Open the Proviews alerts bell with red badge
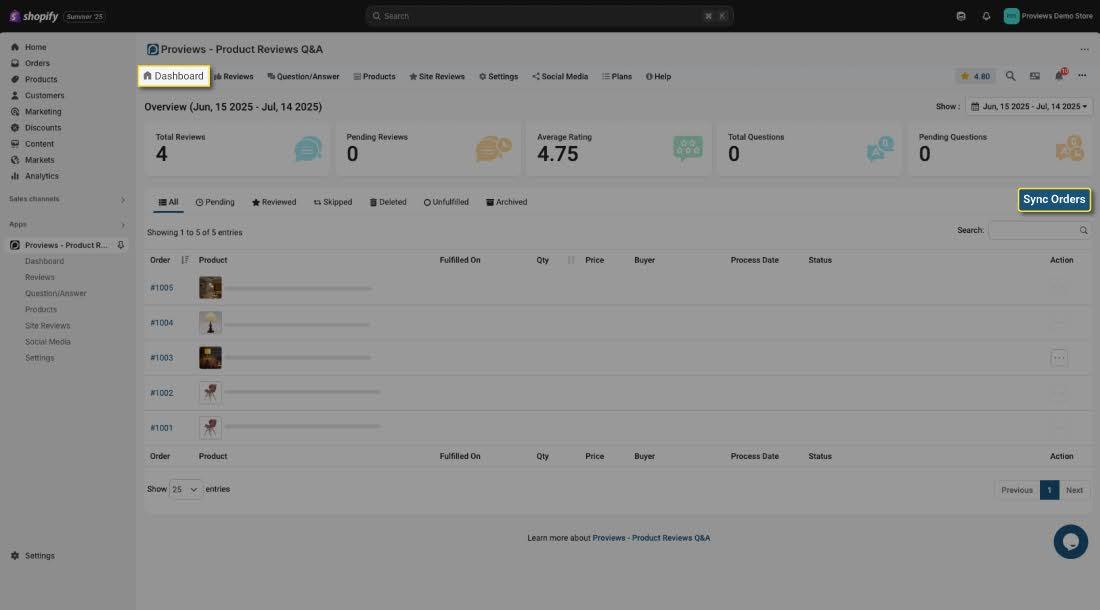Image resolution: width=1100 pixels, height=610 pixels. tap(1059, 76)
